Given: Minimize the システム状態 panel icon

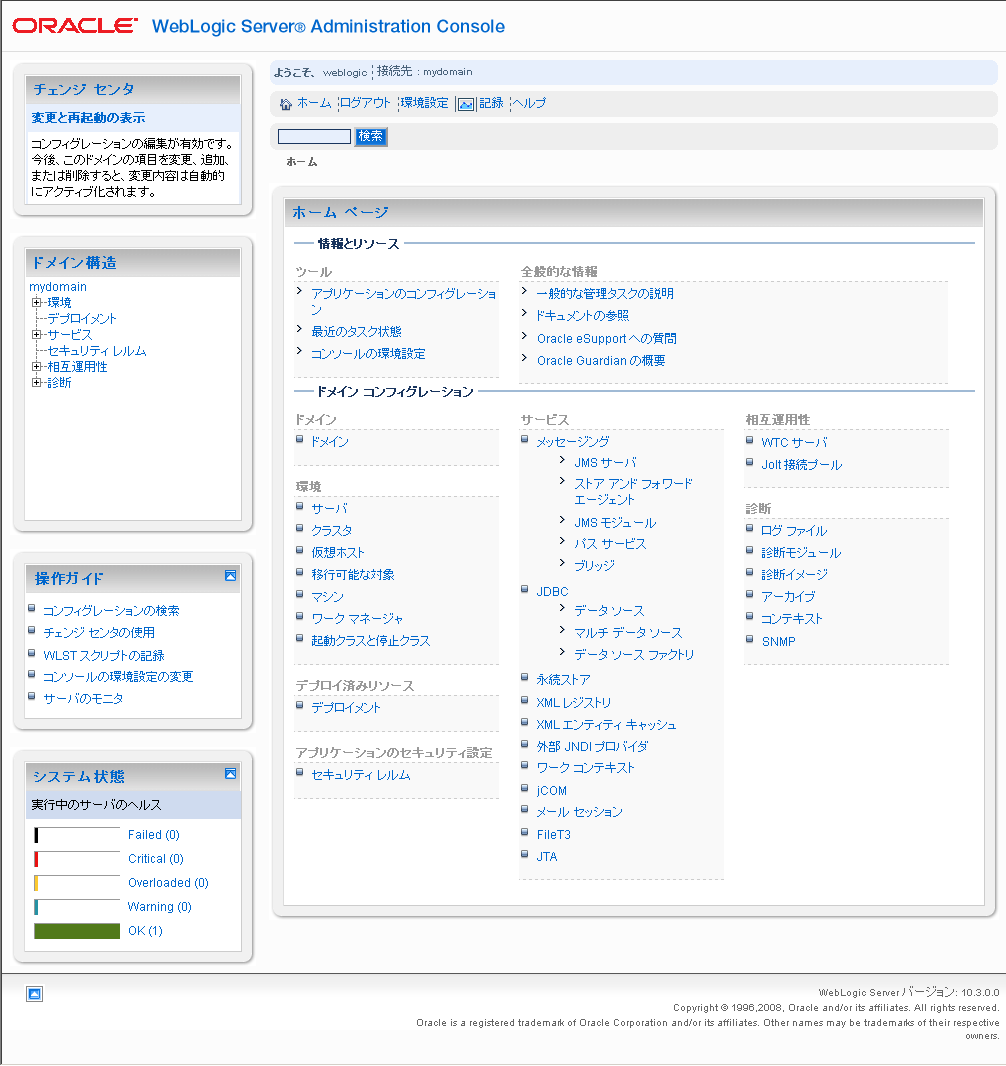Looking at the screenshot, I should 230,774.
